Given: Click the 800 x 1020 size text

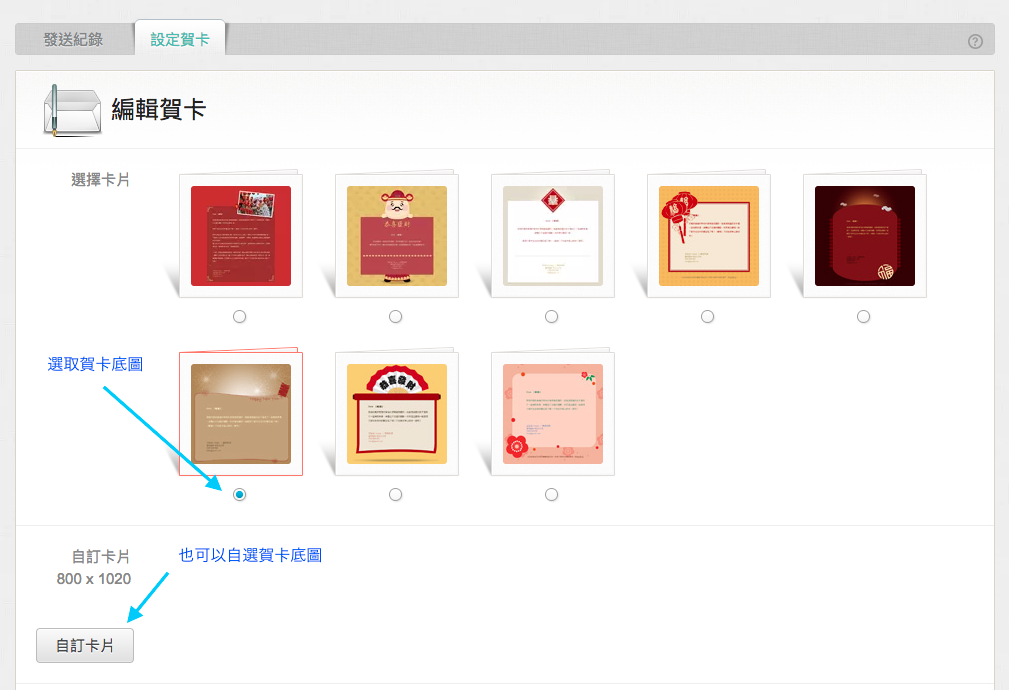Looking at the screenshot, I should [x=94, y=579].
